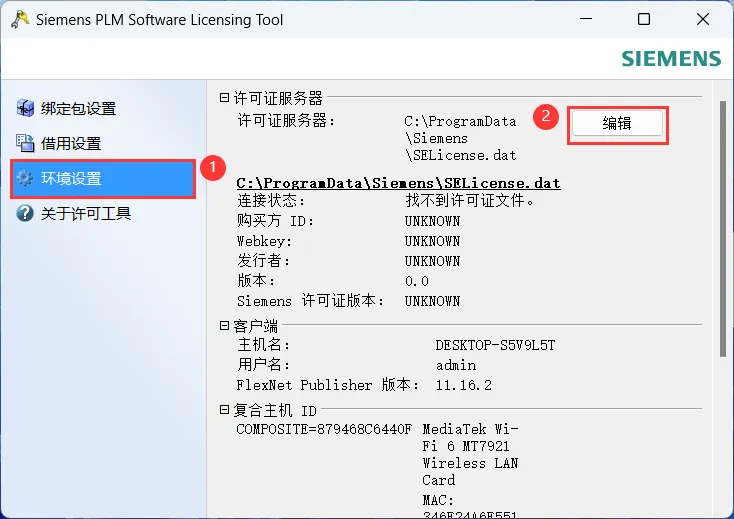The image size is (734, 519).
Task: Click the FlexNet Publisher version 11.16.2
Action: tap(464, 385)
